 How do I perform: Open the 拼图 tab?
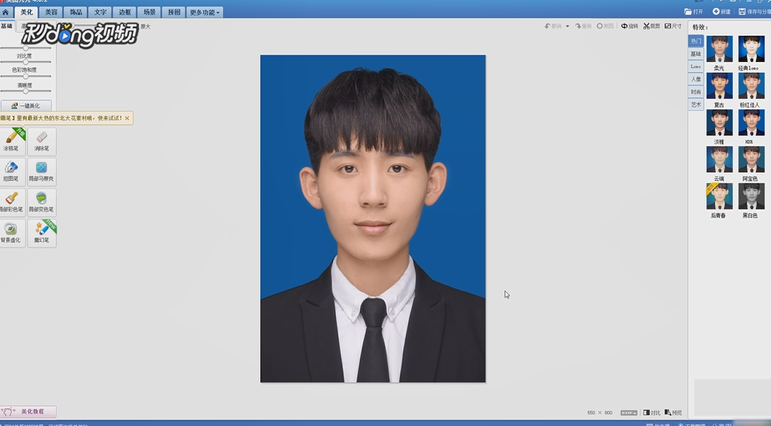coord(174,12)
